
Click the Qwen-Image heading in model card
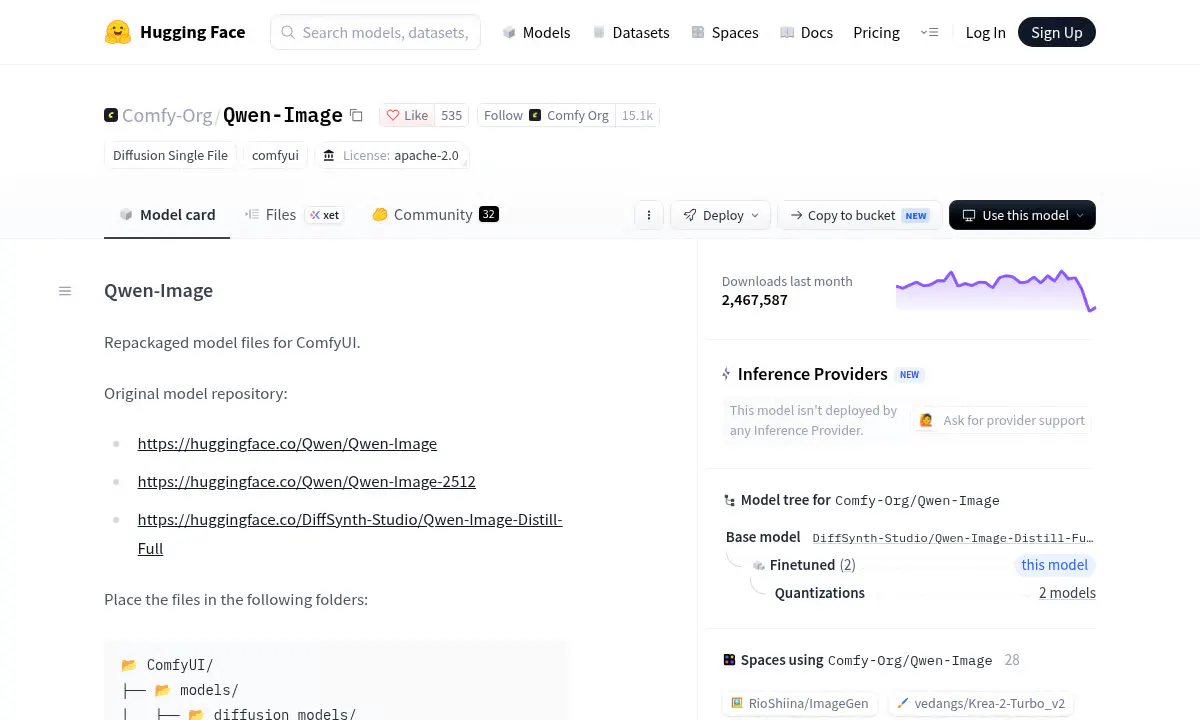click(x=158, y=291)
